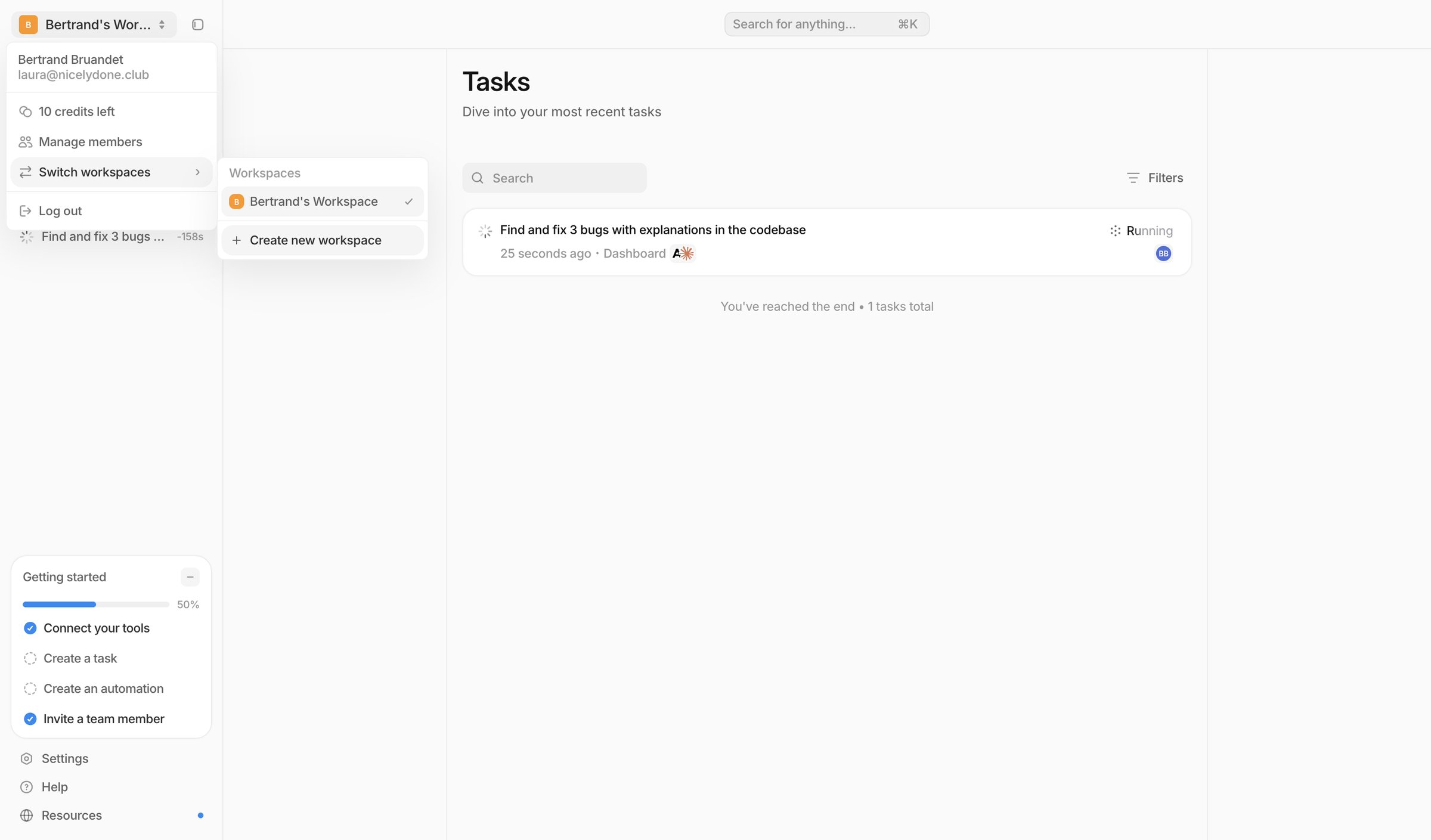
Task: Choose Bertrand's Workspace in Workspaces list
Action: coord(323,202)
